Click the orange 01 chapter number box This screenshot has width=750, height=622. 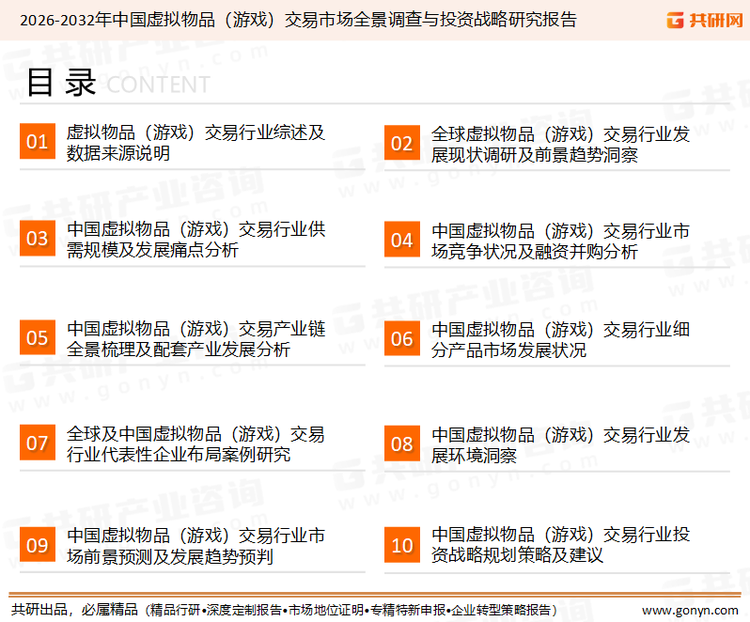37,141
